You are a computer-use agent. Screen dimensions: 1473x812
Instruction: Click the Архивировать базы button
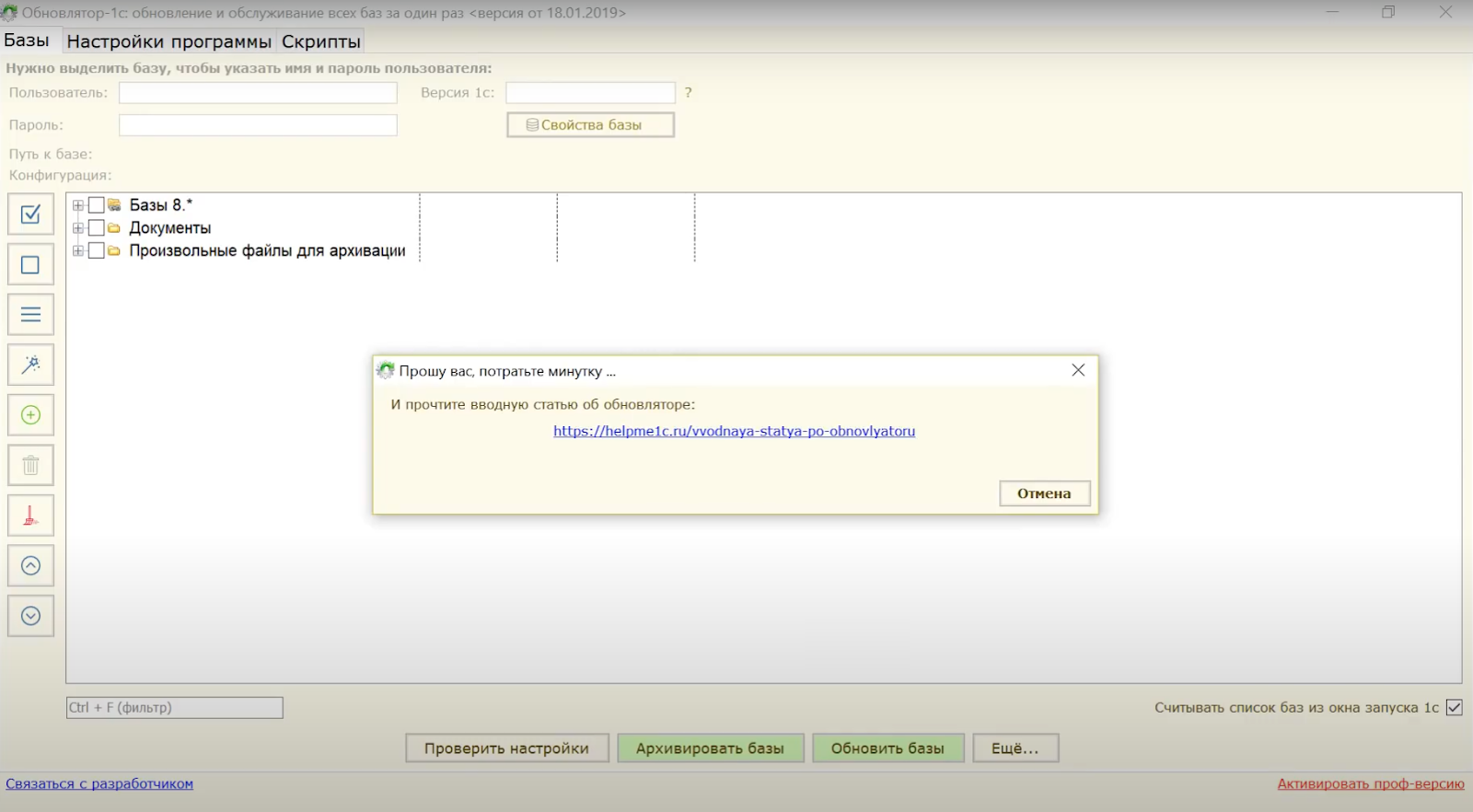[710, 748]
